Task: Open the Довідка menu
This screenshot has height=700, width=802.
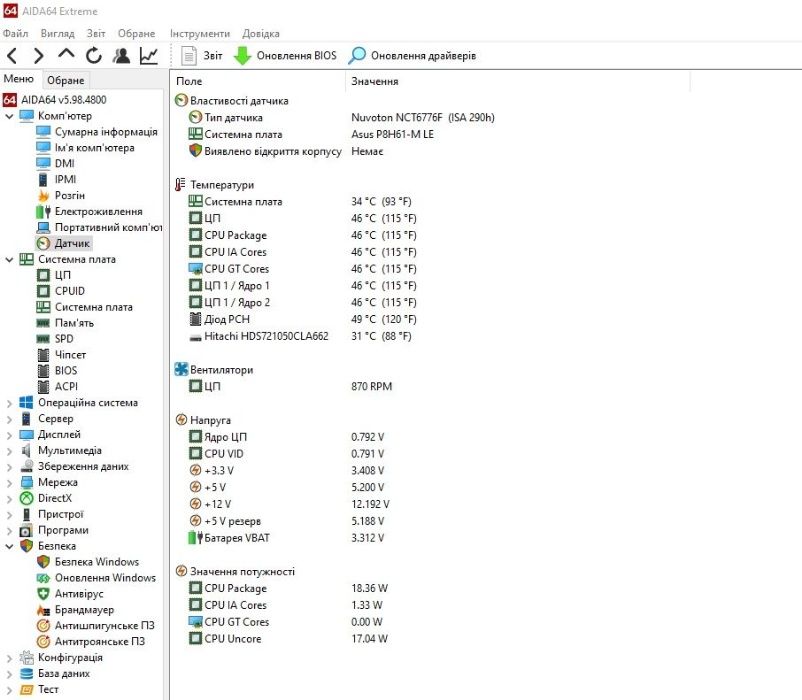Action: [x=261, y=33]
